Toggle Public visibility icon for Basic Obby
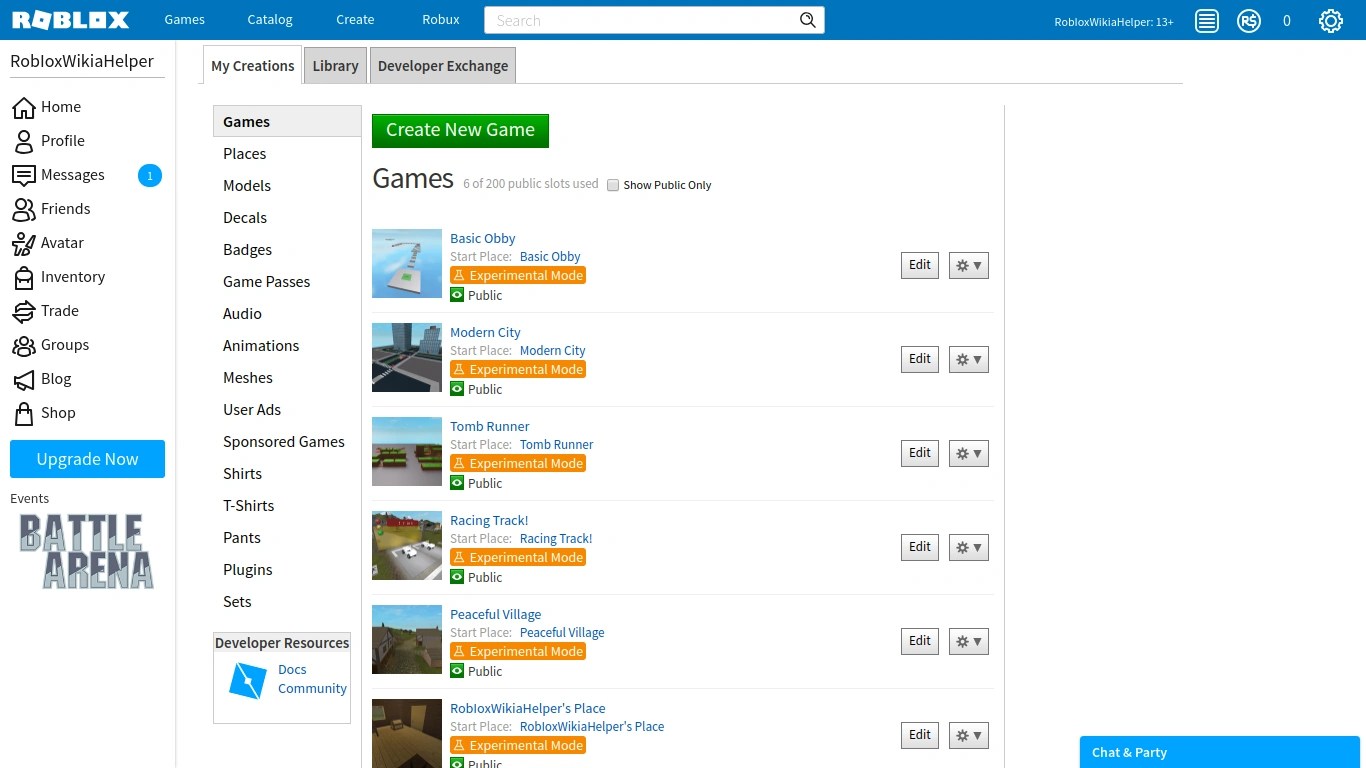This screenshot has width=1366, height=768. coord(457,295)
